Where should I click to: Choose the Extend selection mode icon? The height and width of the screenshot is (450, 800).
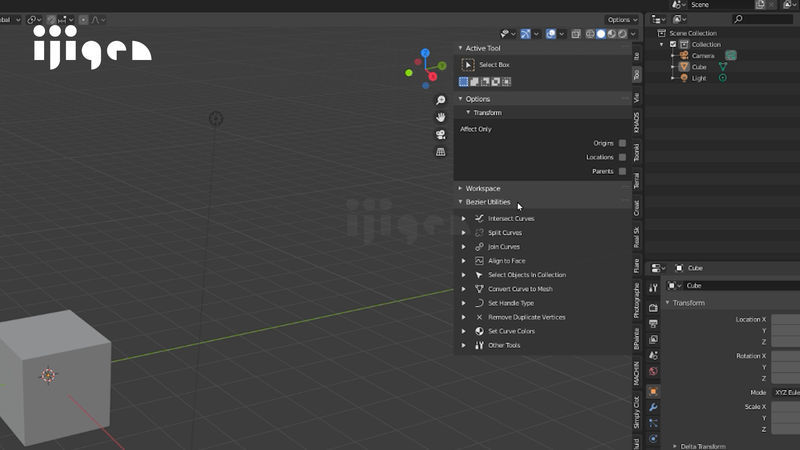click(474, 82)
